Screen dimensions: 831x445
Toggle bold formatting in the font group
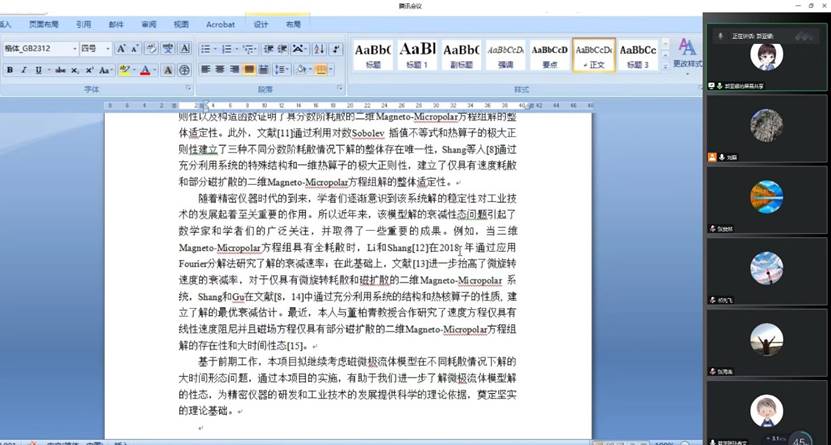click(x=9, y=70)
